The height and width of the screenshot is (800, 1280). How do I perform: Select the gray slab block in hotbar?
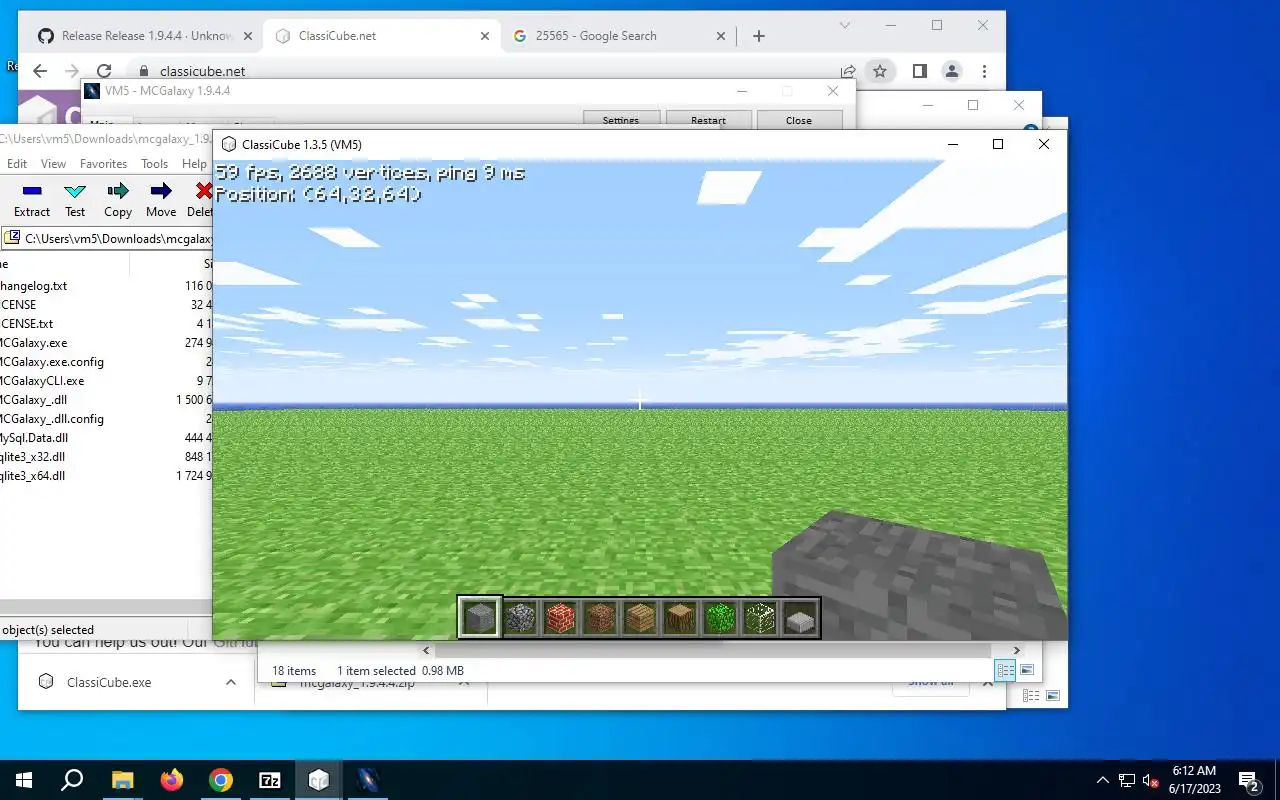coord(800,618)
